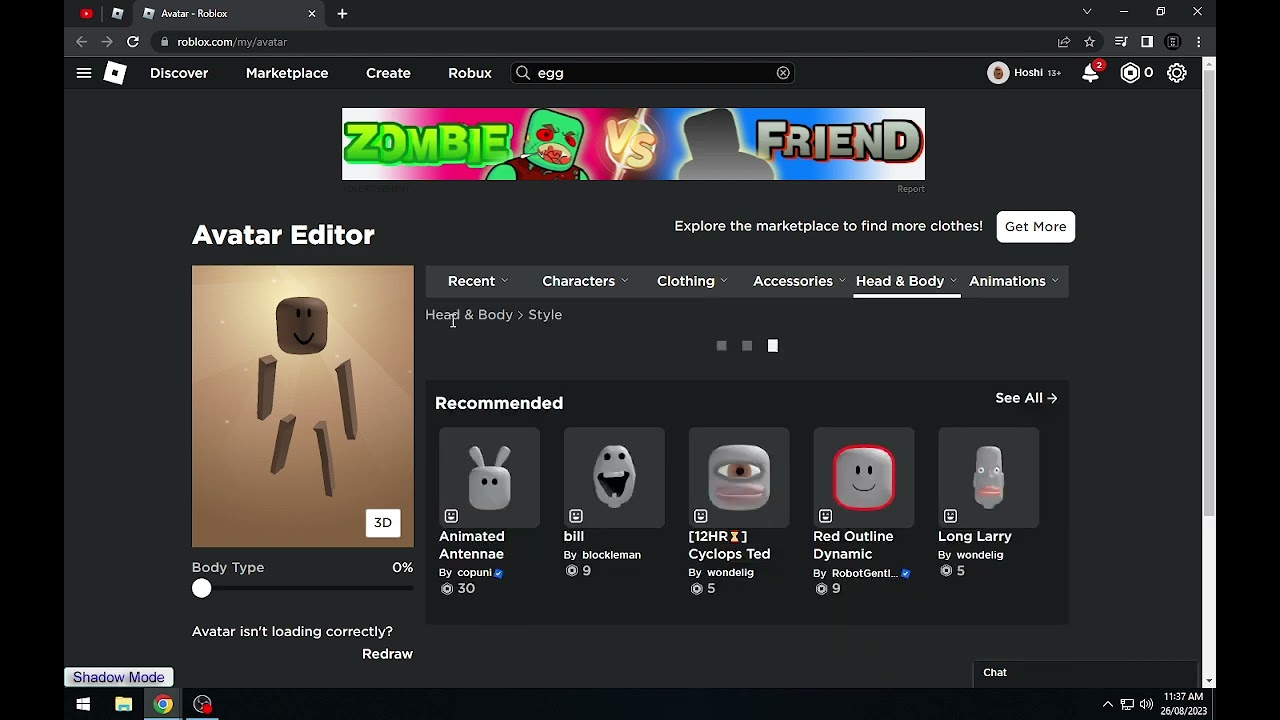The image size is (1280, 720).
Task: Expand the Clothing dropdown
Action: click(692, 281)
